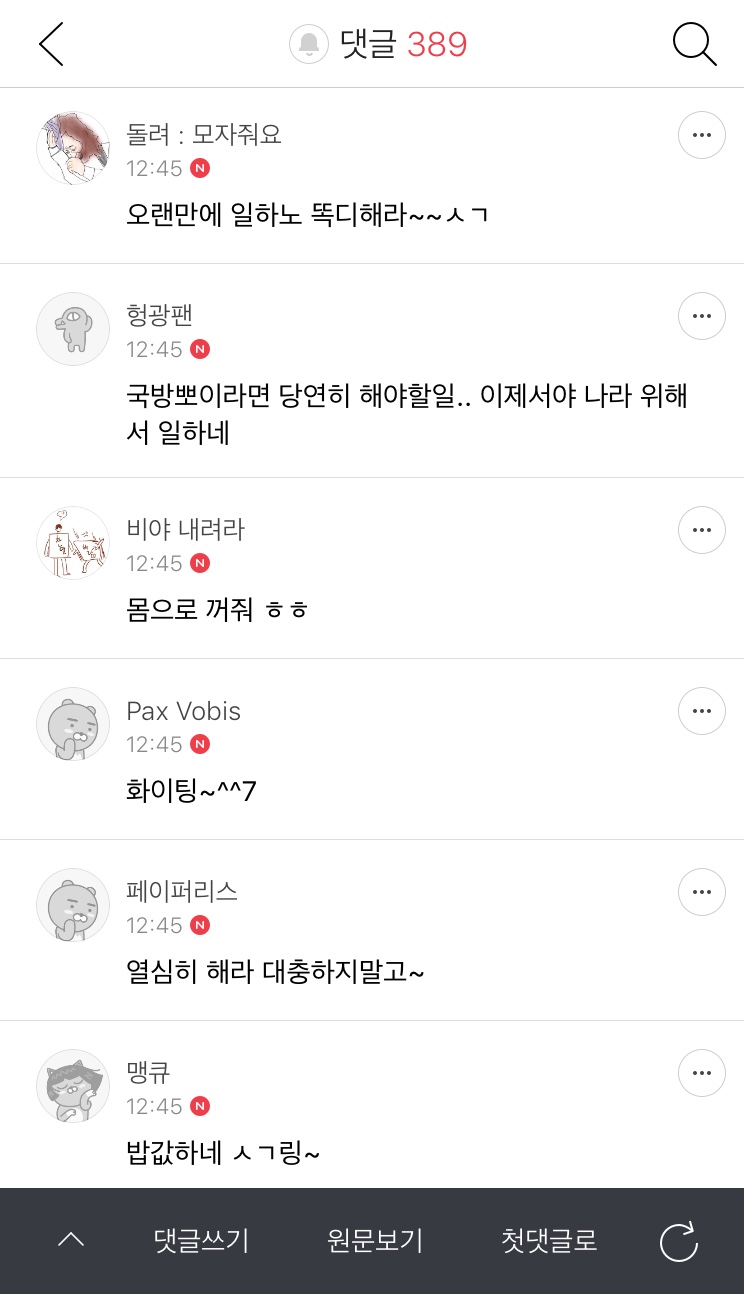Tap 맹큐's cat avatar

coord(73,1086)
